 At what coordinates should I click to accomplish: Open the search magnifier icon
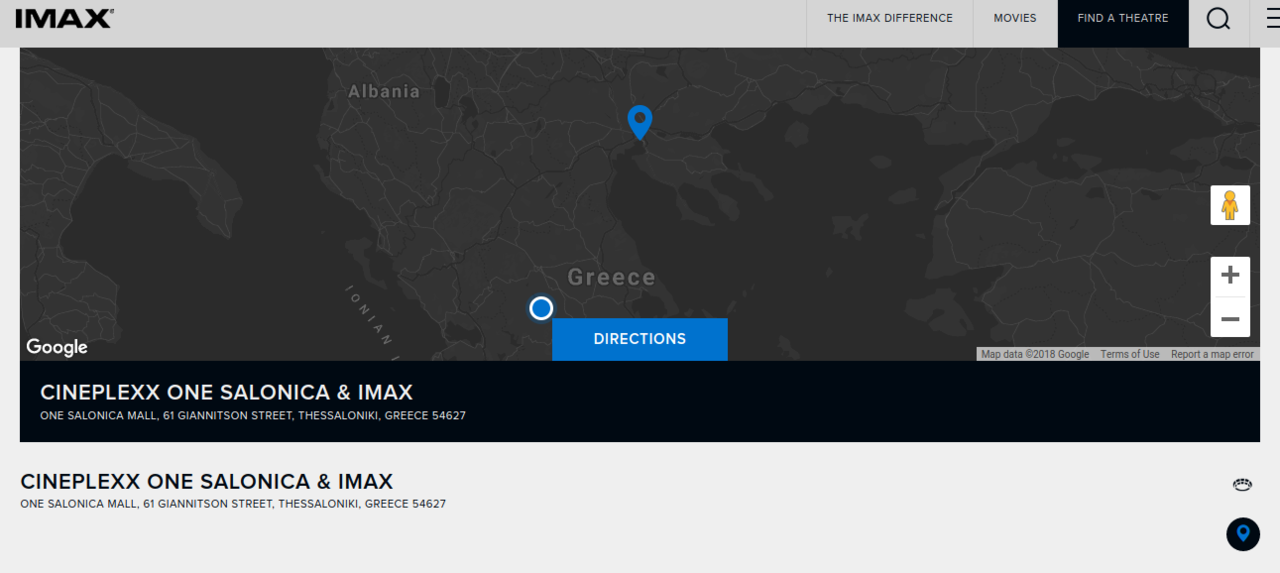pyautogui.click(x=1218, y=19)
